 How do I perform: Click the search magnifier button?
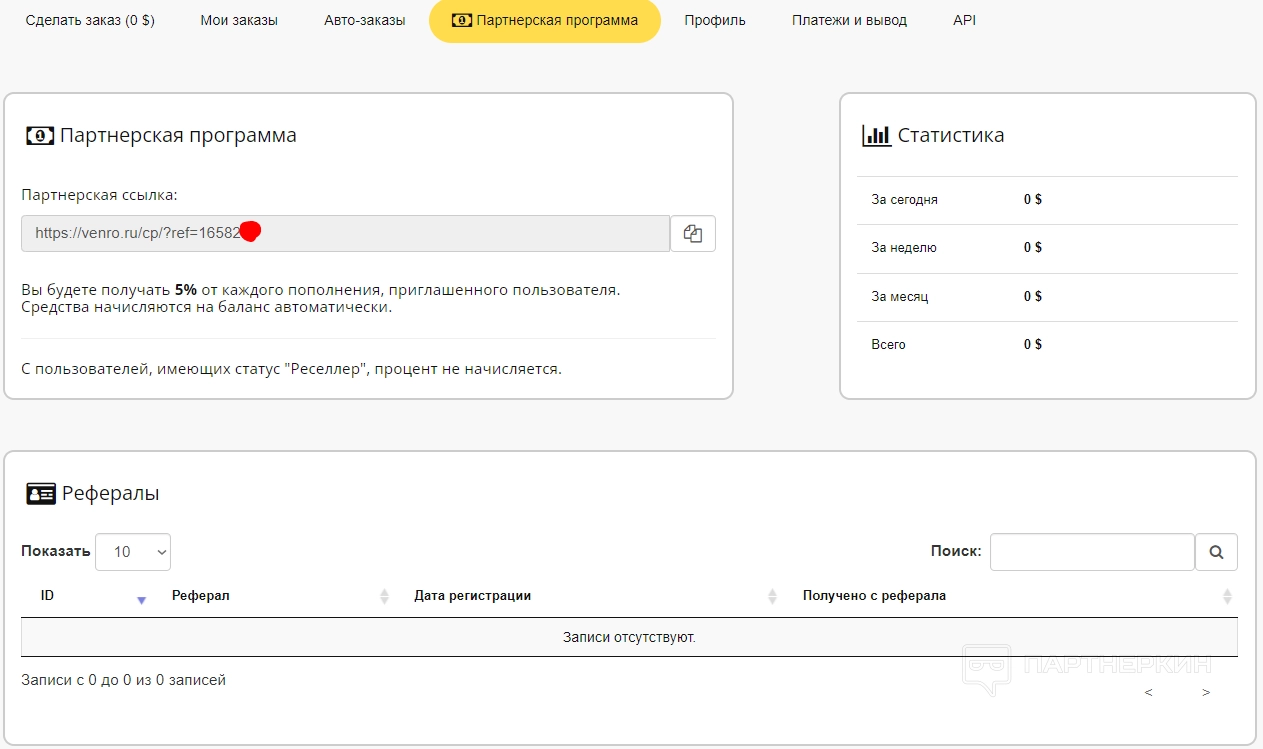click(1216, 552)
